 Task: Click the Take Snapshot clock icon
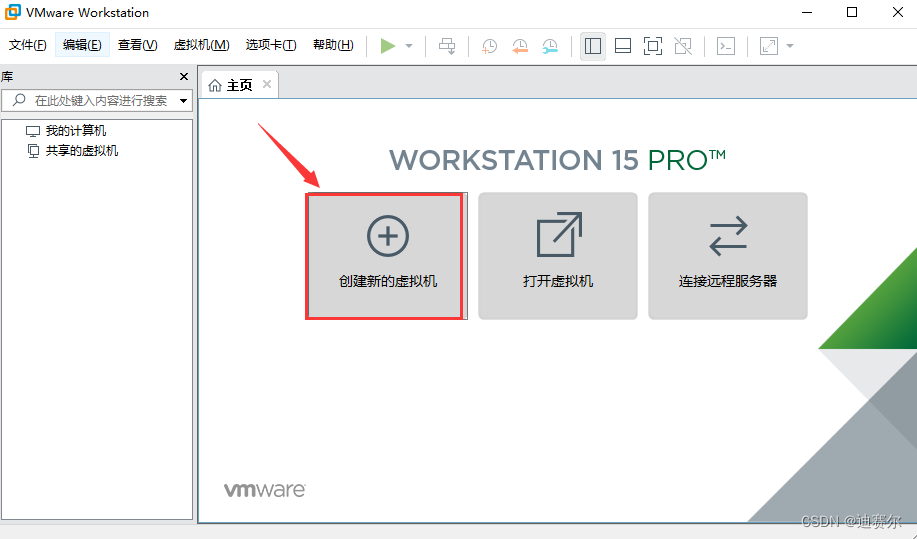[x=489, y=46]
